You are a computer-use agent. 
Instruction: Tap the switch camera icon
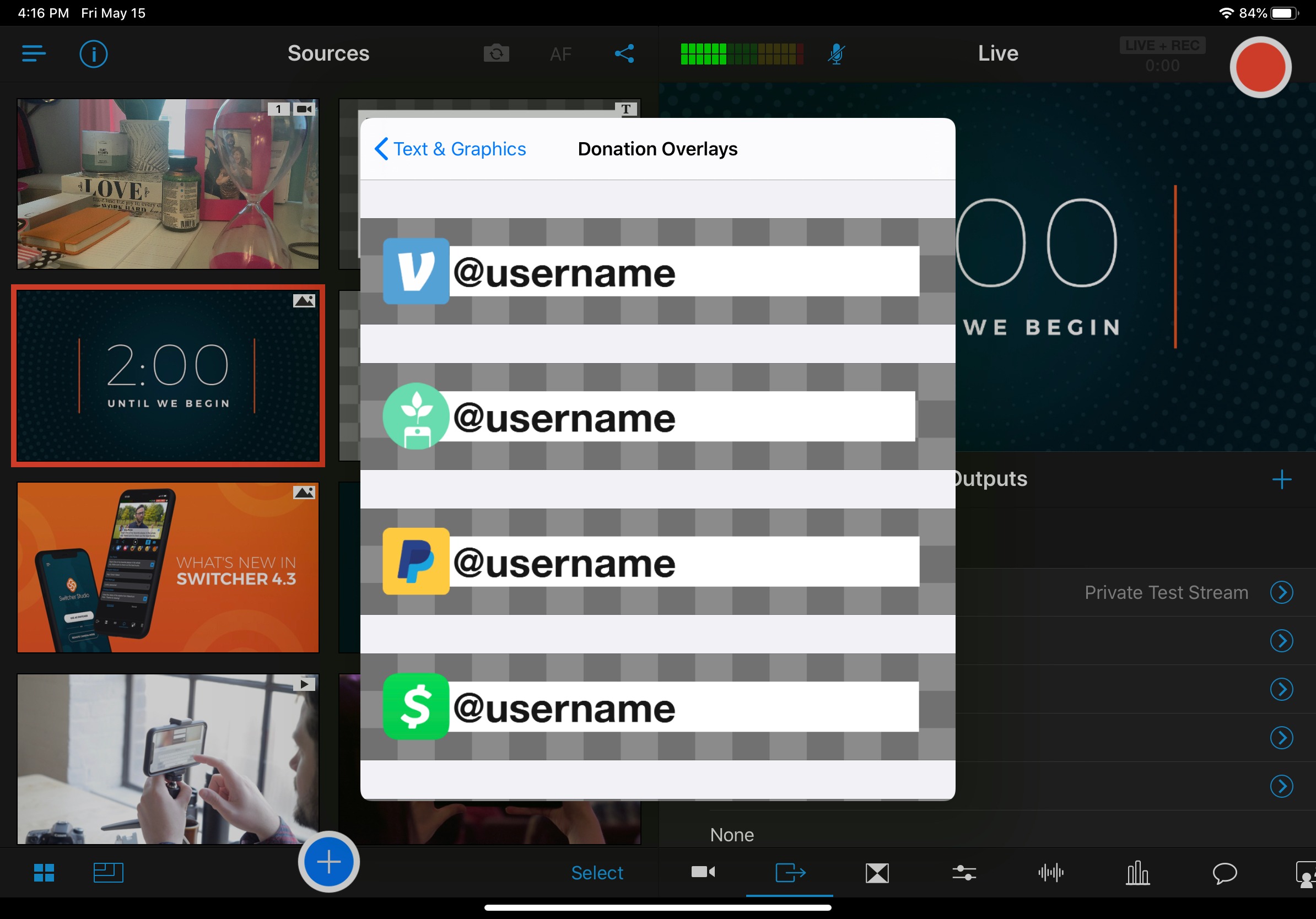pos(497,54)
